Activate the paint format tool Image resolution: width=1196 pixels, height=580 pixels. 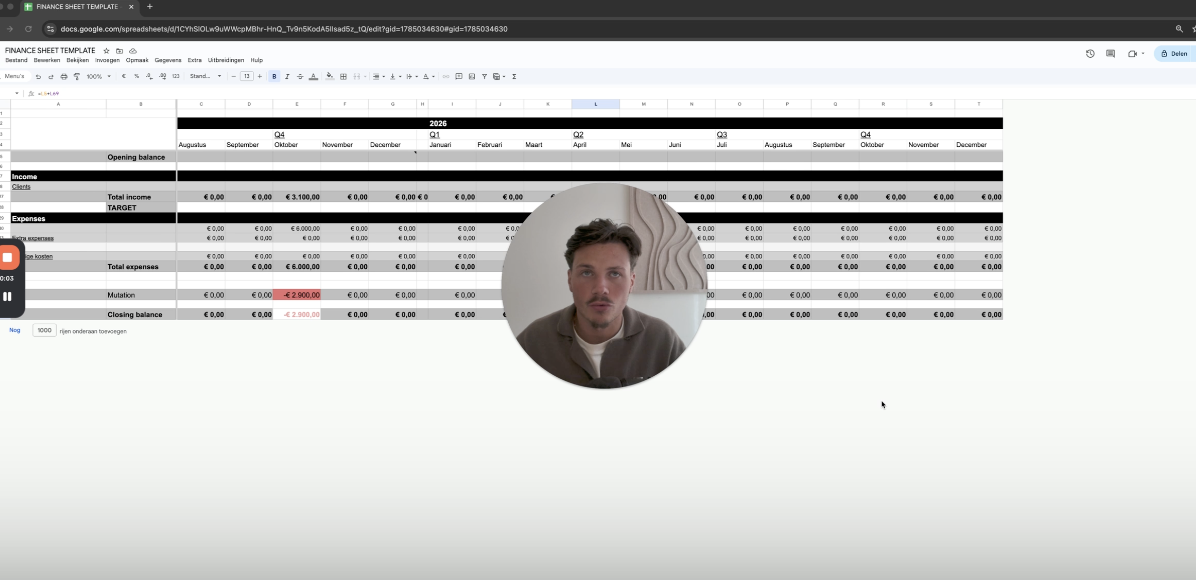tap(77, 76)
